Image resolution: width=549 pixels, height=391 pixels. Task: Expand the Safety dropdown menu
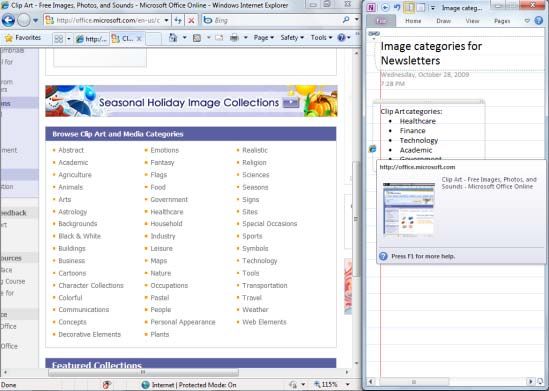[x=292, y=37]
